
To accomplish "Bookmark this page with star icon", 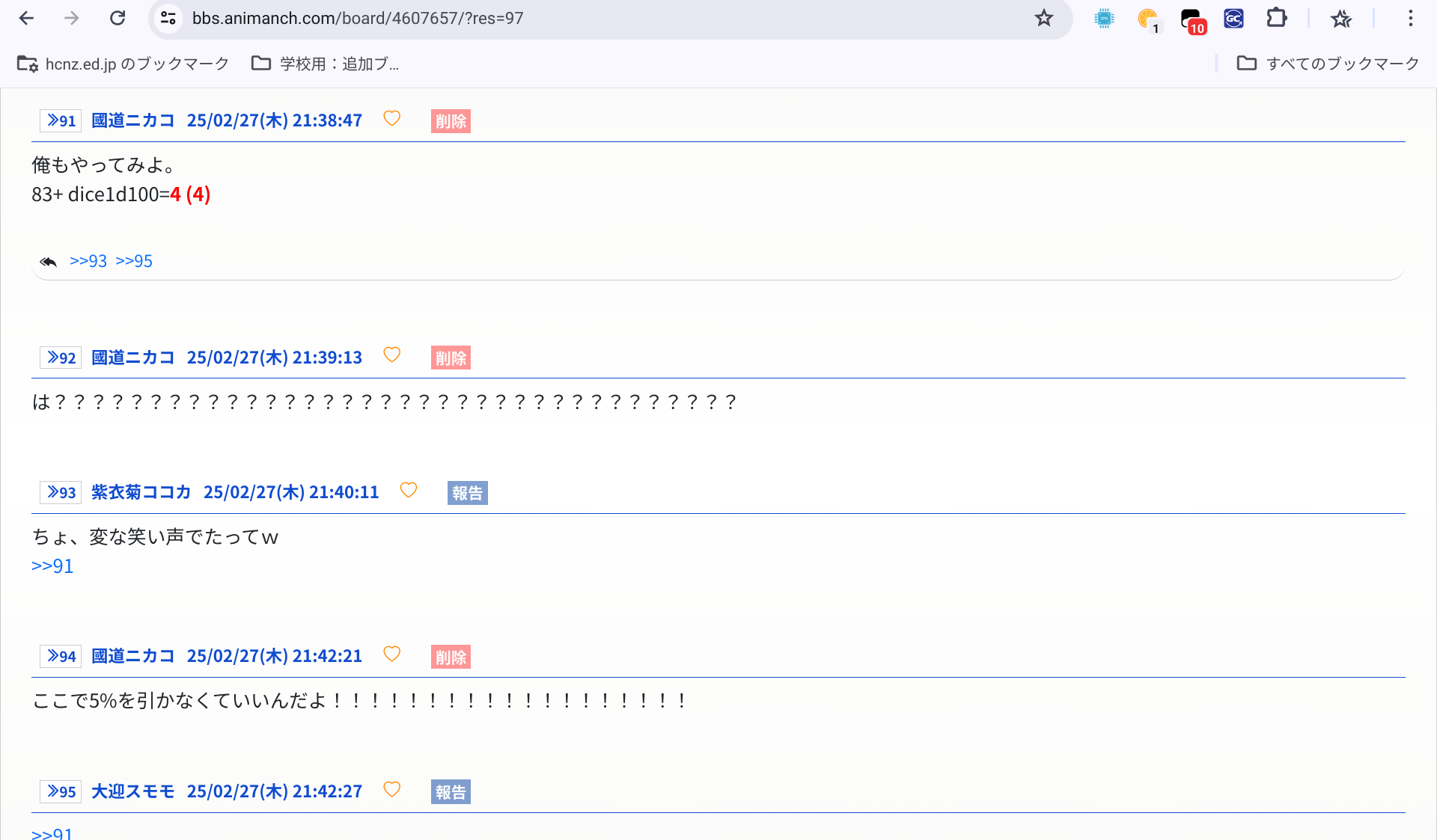I will coord(1043,18).
